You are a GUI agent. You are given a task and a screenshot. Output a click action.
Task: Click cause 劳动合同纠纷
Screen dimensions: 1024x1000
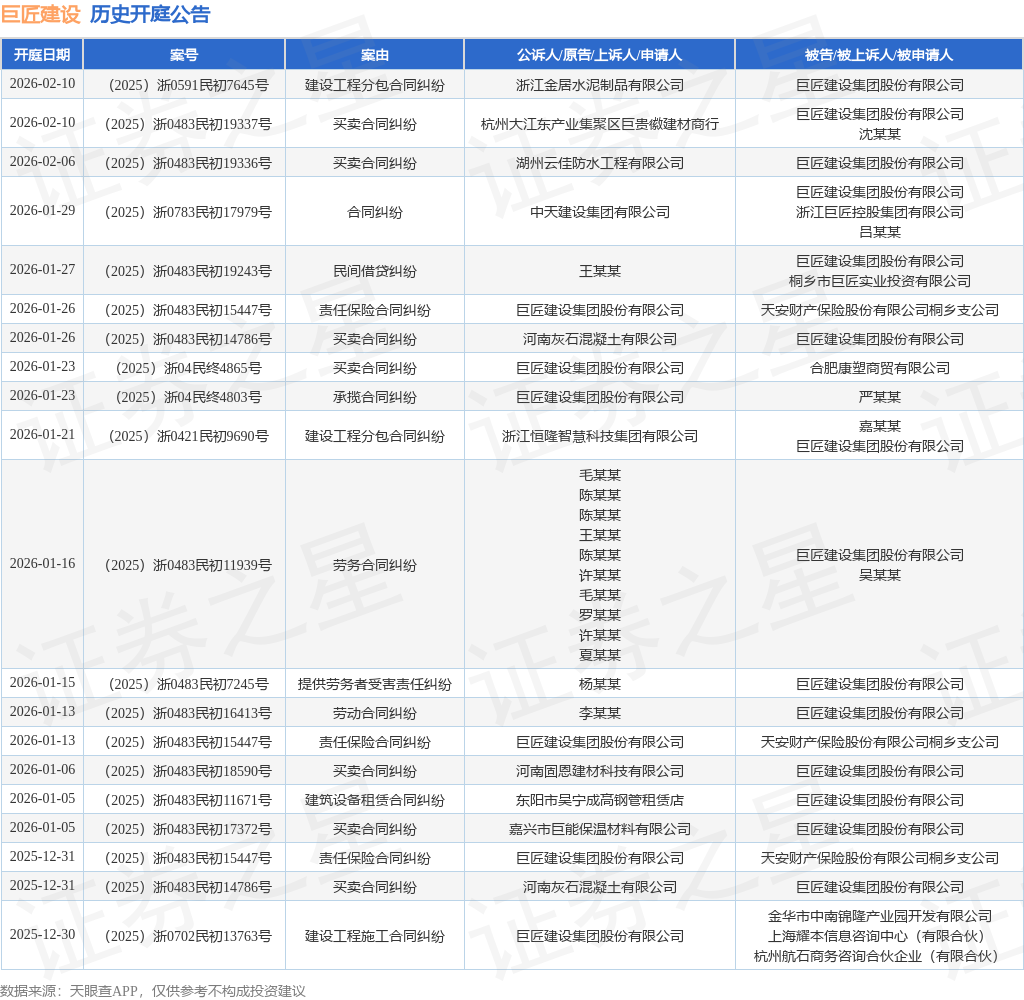tap(375, 713)
